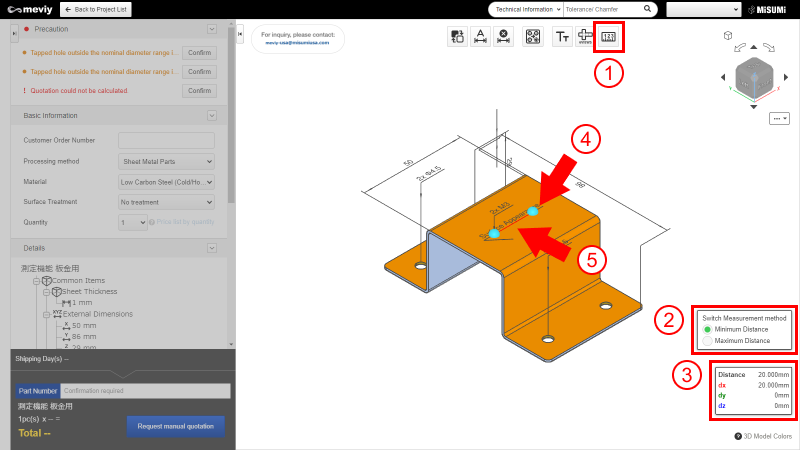Click the 3D Model Colors help icon
Screen dimensions: 800x450
point(738,436)
